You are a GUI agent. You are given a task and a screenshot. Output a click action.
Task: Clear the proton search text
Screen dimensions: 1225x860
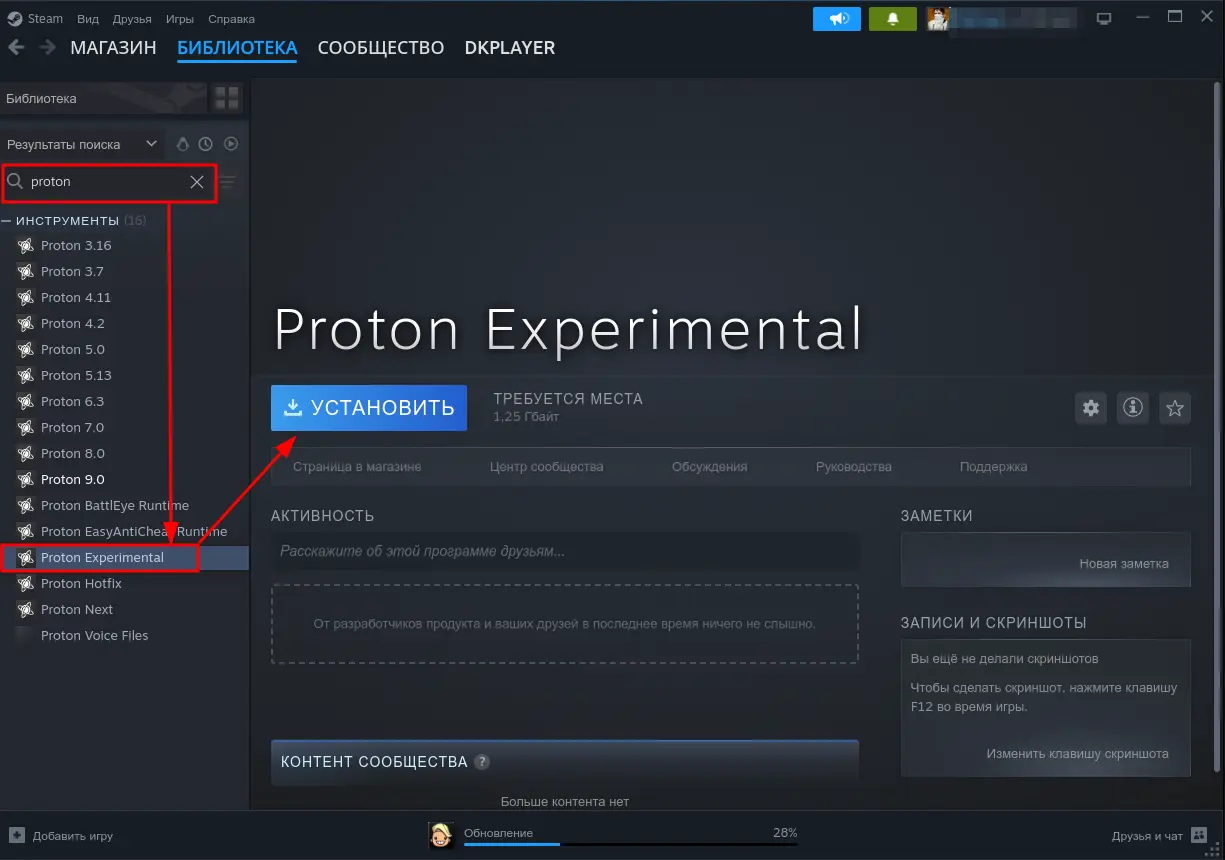[x=197, y=182]
